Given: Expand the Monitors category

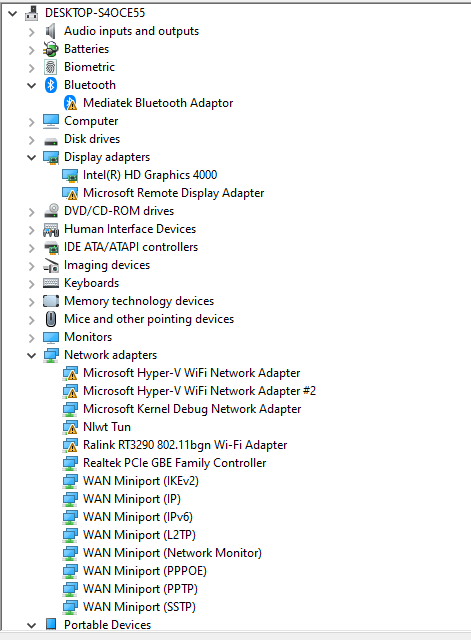Looking at the screenshot, I should coord(32,338).
